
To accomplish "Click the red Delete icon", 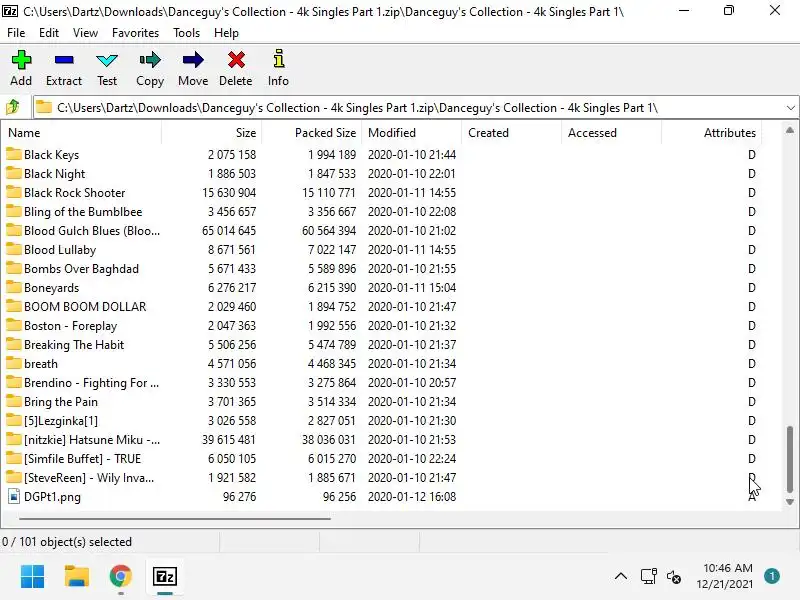I will point(236,60).
